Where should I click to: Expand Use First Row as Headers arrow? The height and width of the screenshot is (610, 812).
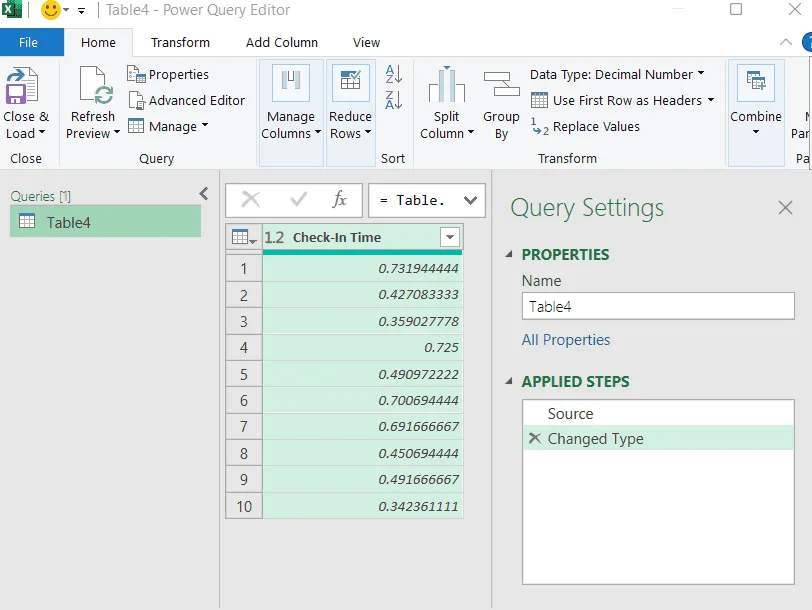[x=711, y=99]
